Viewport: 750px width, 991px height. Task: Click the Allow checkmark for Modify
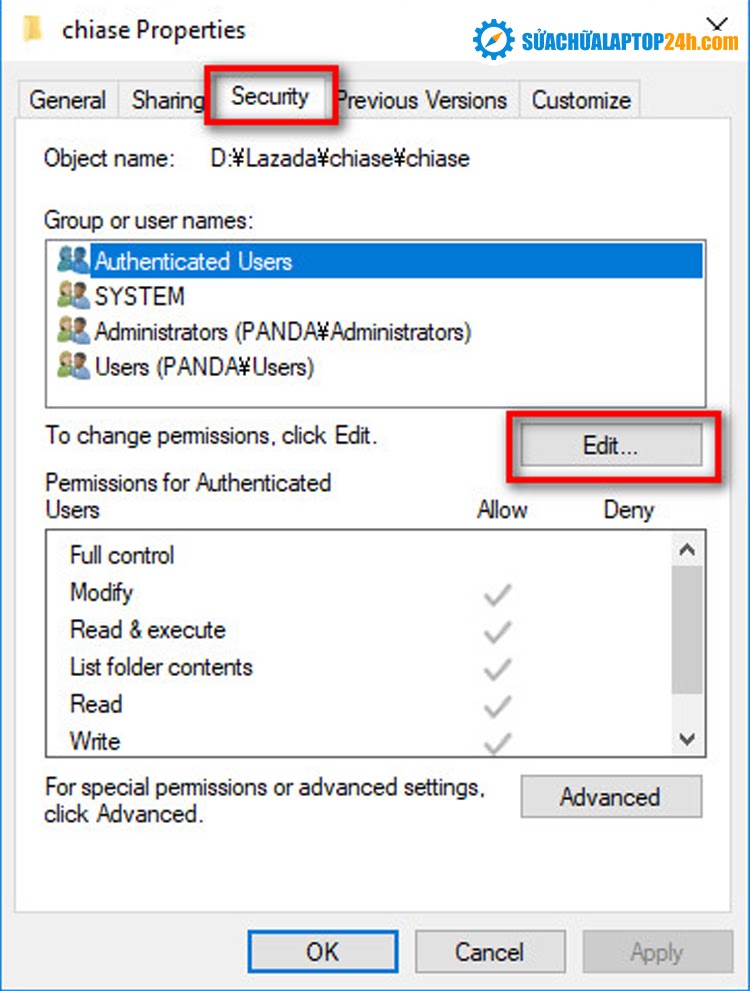pyautogui.click(x=497, y=597)
